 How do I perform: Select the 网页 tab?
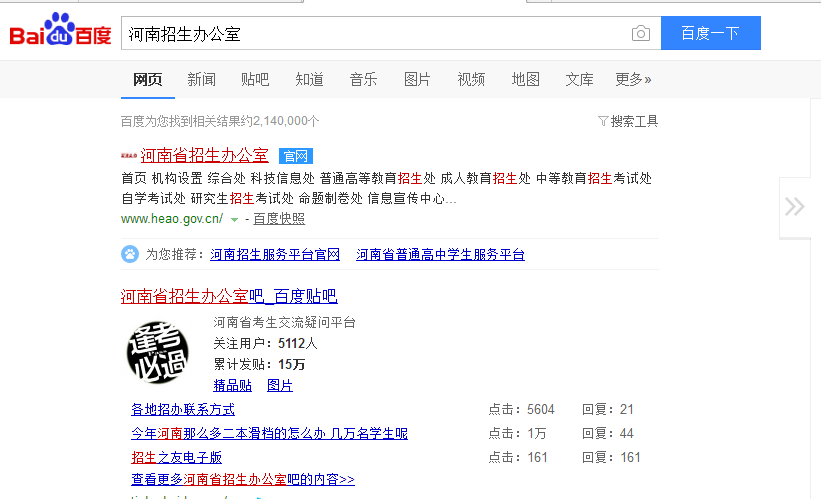click(x=148, y=80)
